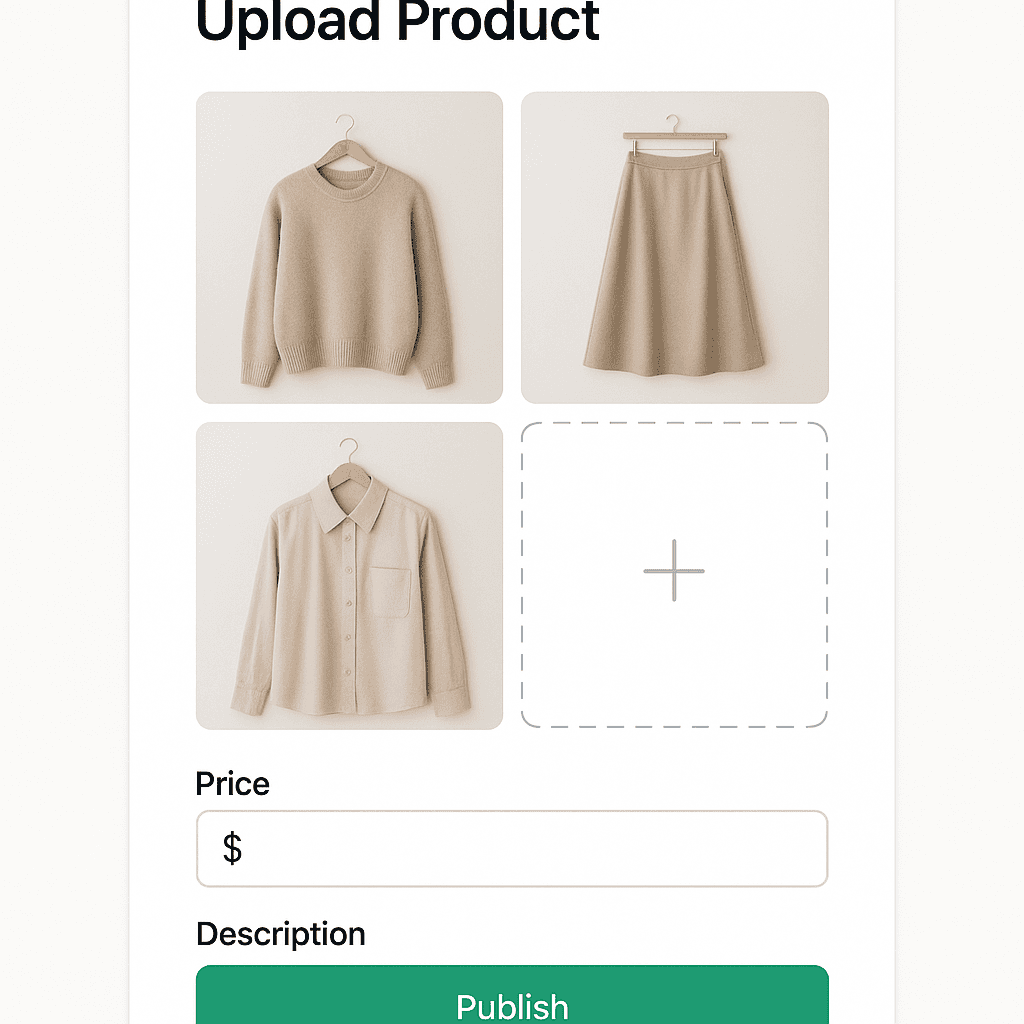
Task: Click the shirt thumbnail in the second row
Action: pos(349,576)
